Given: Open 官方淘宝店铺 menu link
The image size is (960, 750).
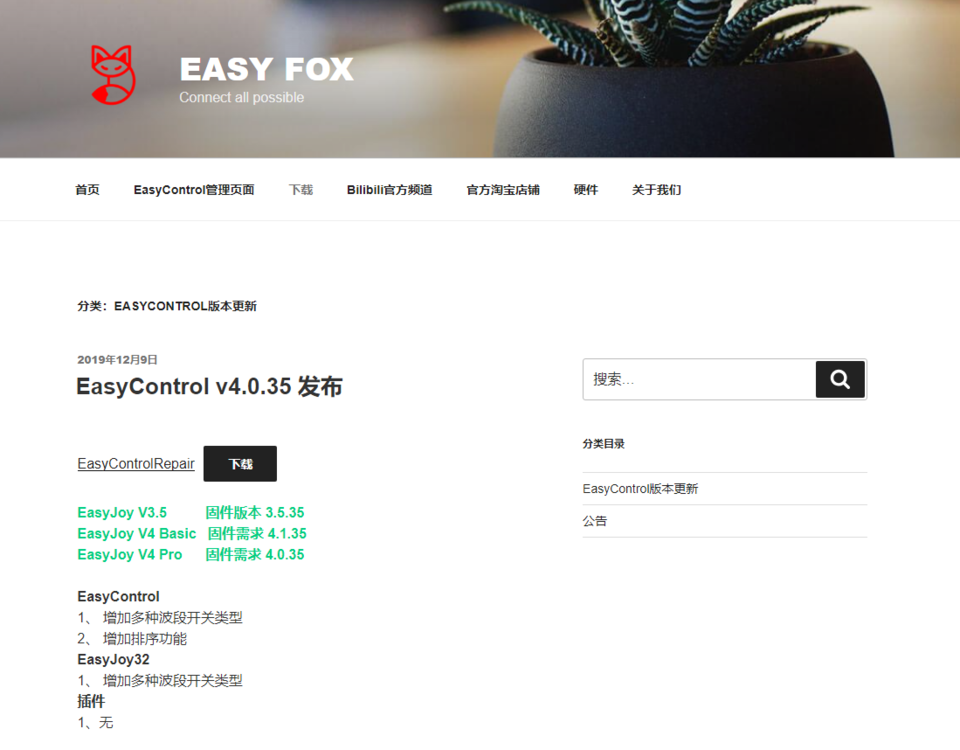Looking at the screenshot, I should (x=503, y=190).
